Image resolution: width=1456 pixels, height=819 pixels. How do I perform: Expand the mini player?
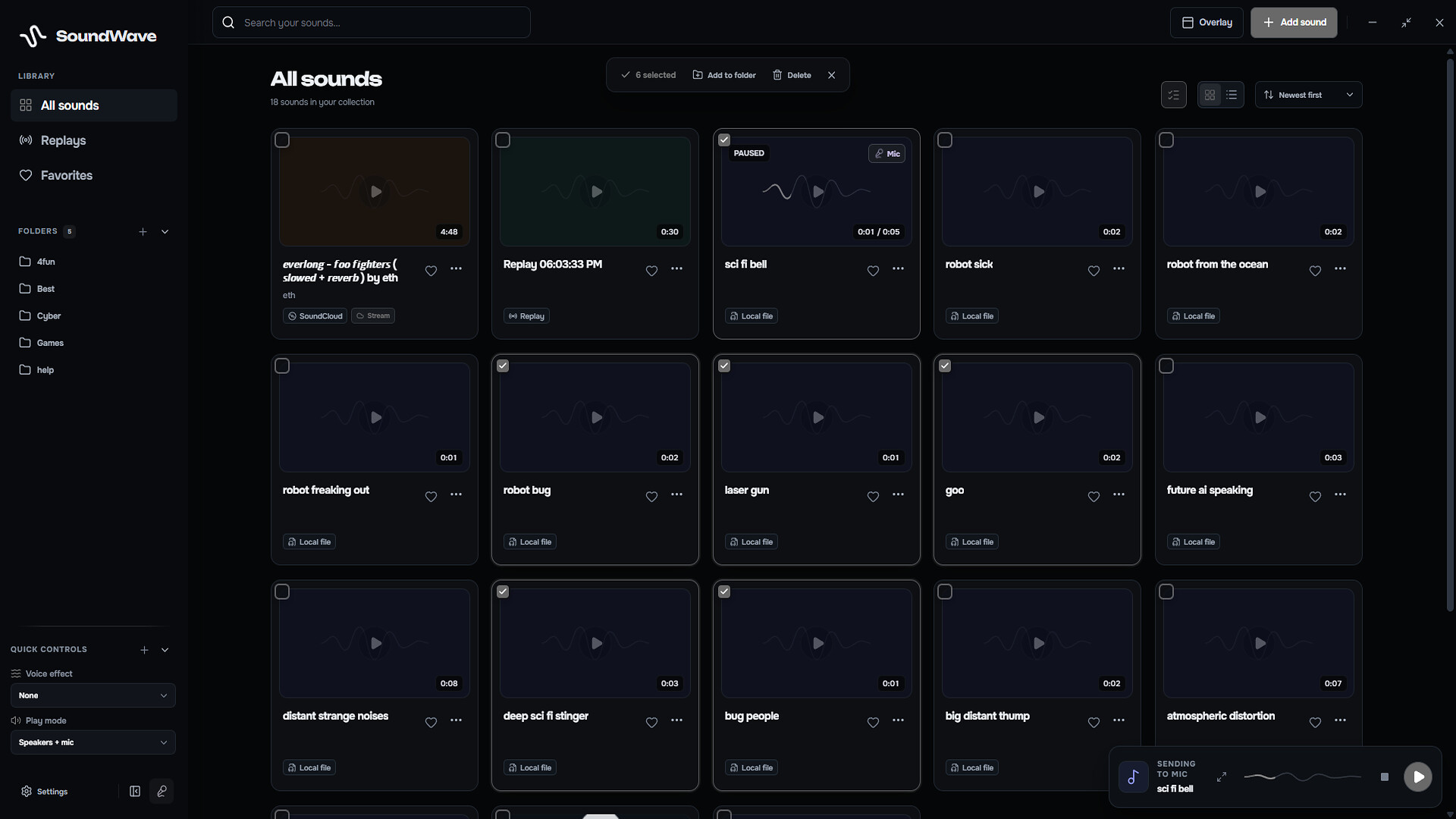point(1222,777)
